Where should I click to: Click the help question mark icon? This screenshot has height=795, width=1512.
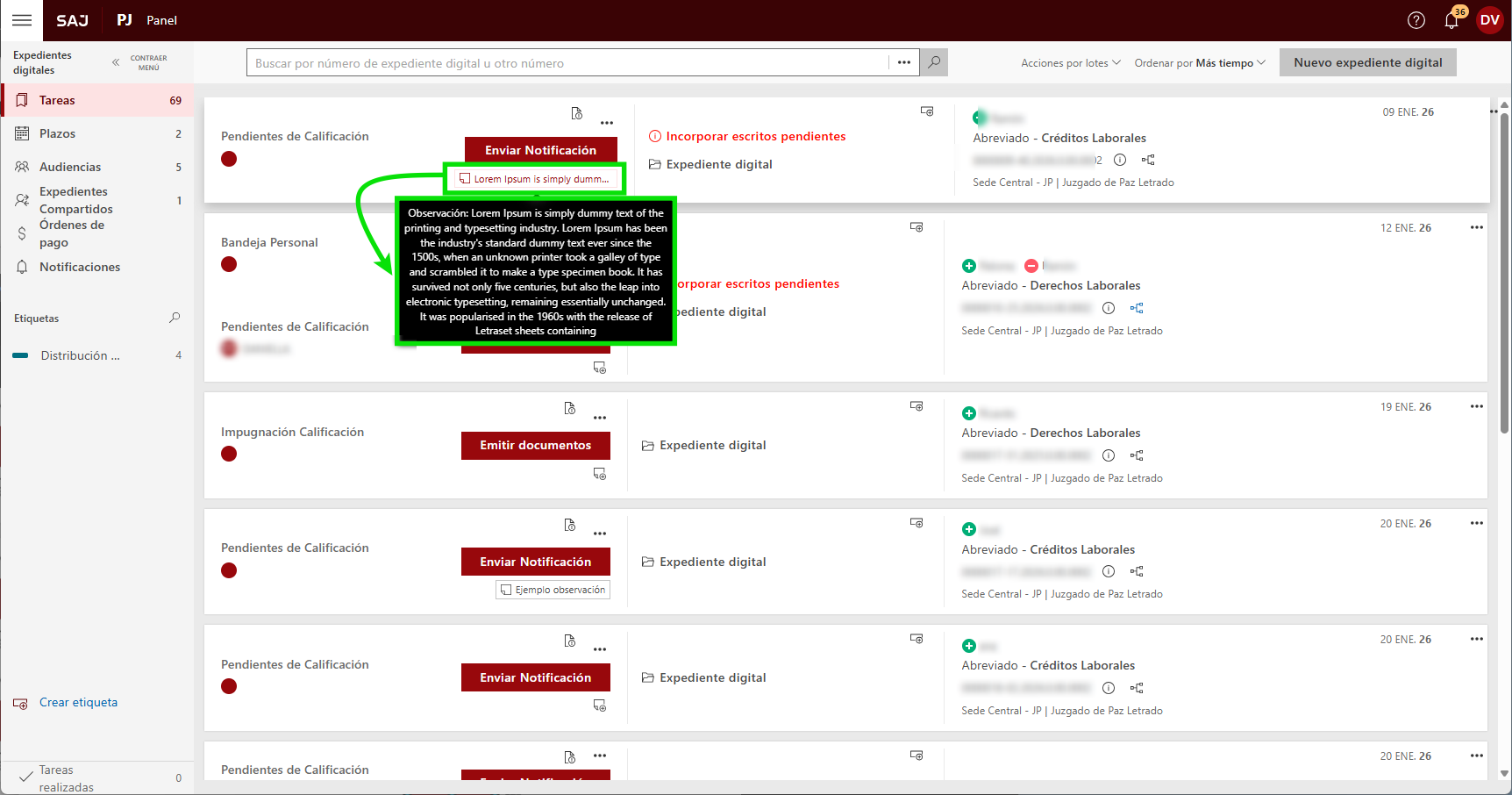click(1416, 20)
